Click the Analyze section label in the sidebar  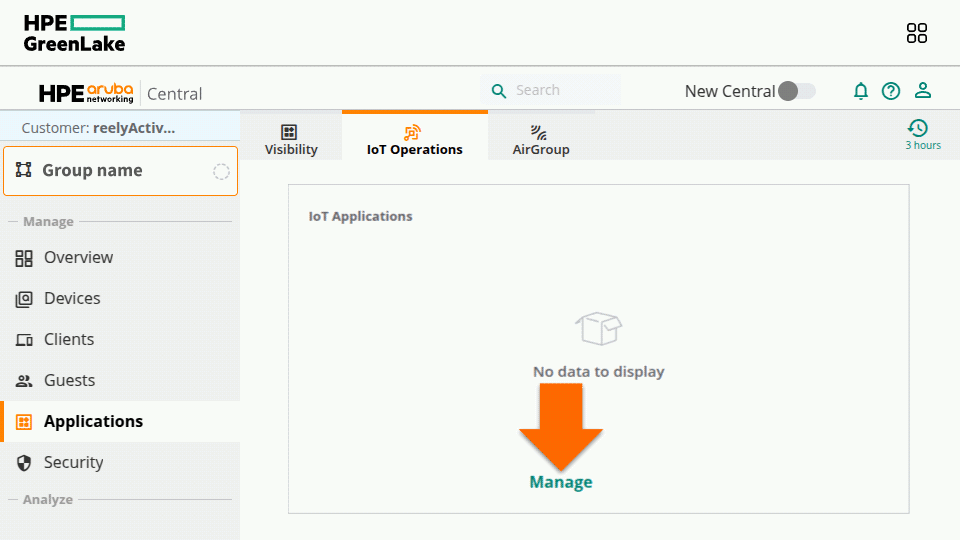pos(48,500)
